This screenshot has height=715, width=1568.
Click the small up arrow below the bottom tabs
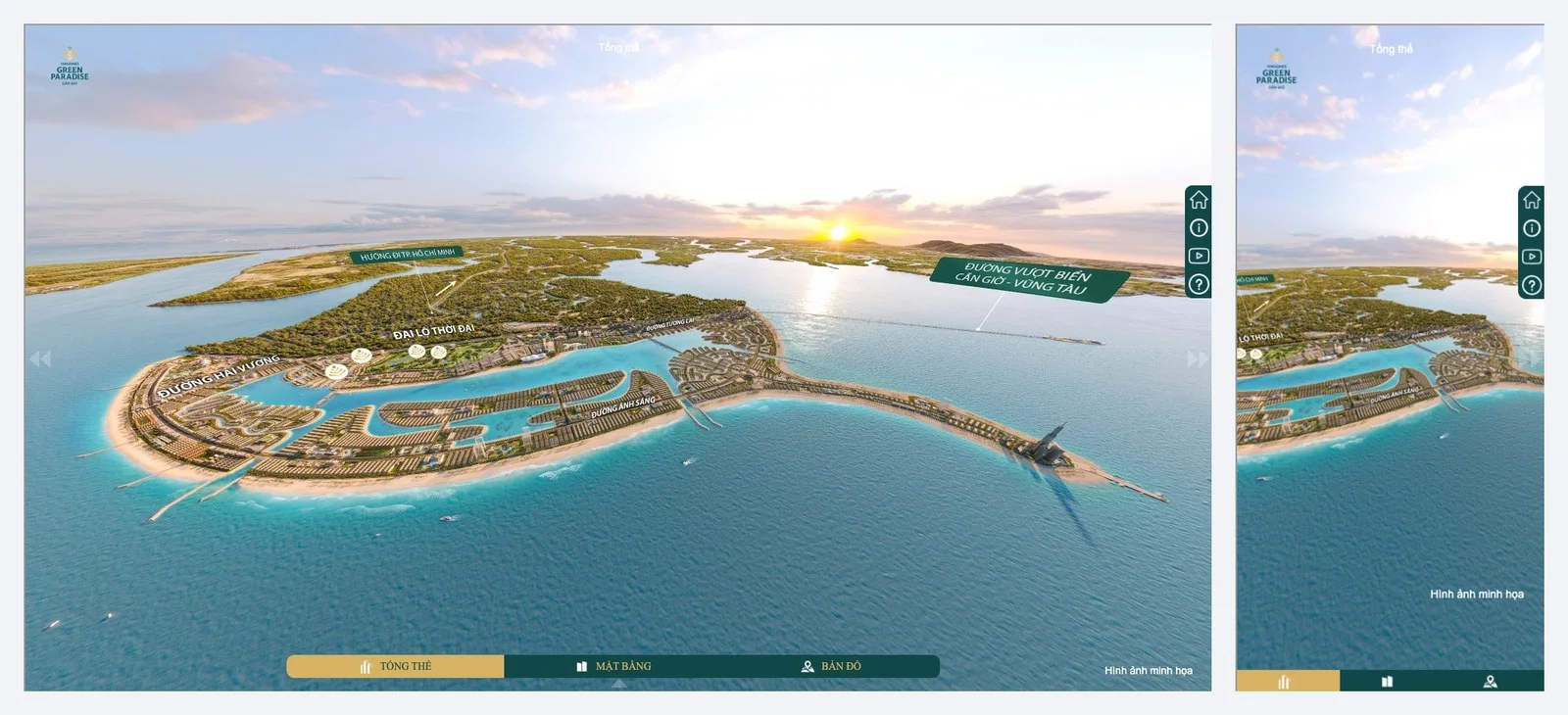(x=618, y=685)
